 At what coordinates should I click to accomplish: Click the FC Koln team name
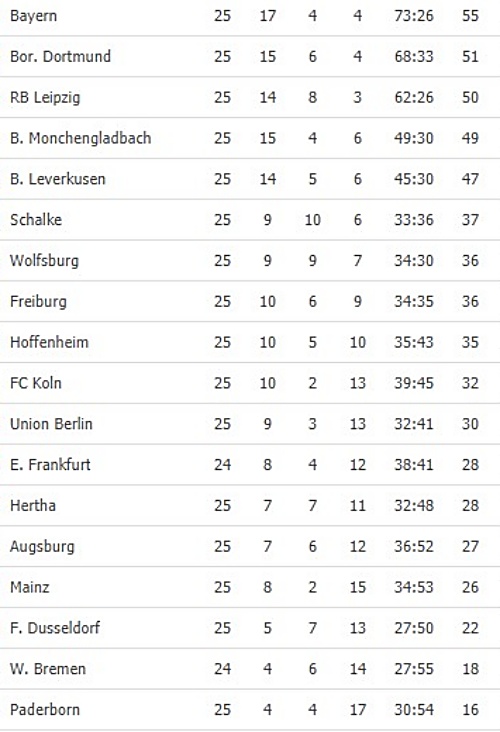[x=36, y=383]
